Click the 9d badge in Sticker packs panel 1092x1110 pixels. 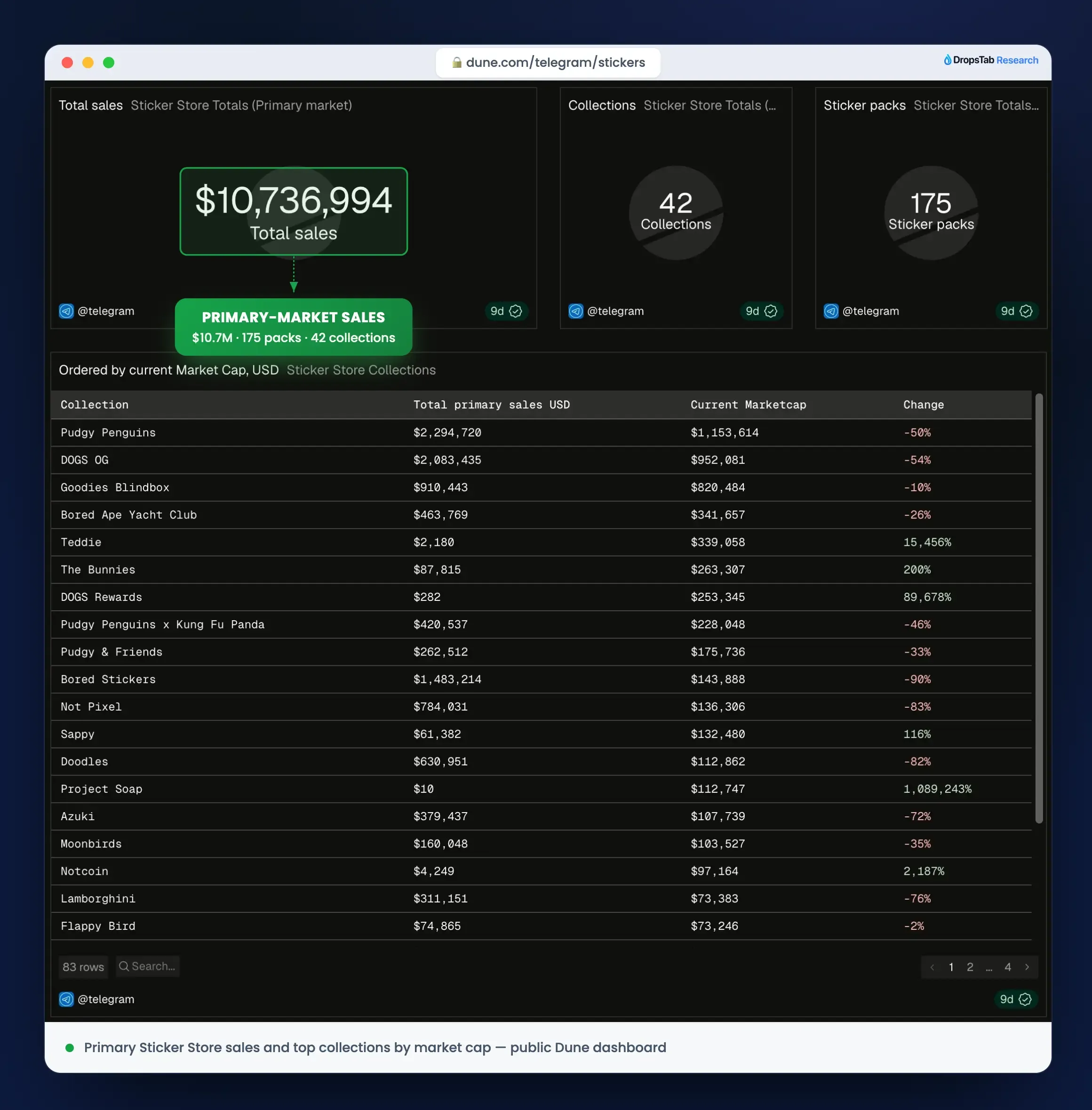pyautogui.click(x=1016, y=311)
